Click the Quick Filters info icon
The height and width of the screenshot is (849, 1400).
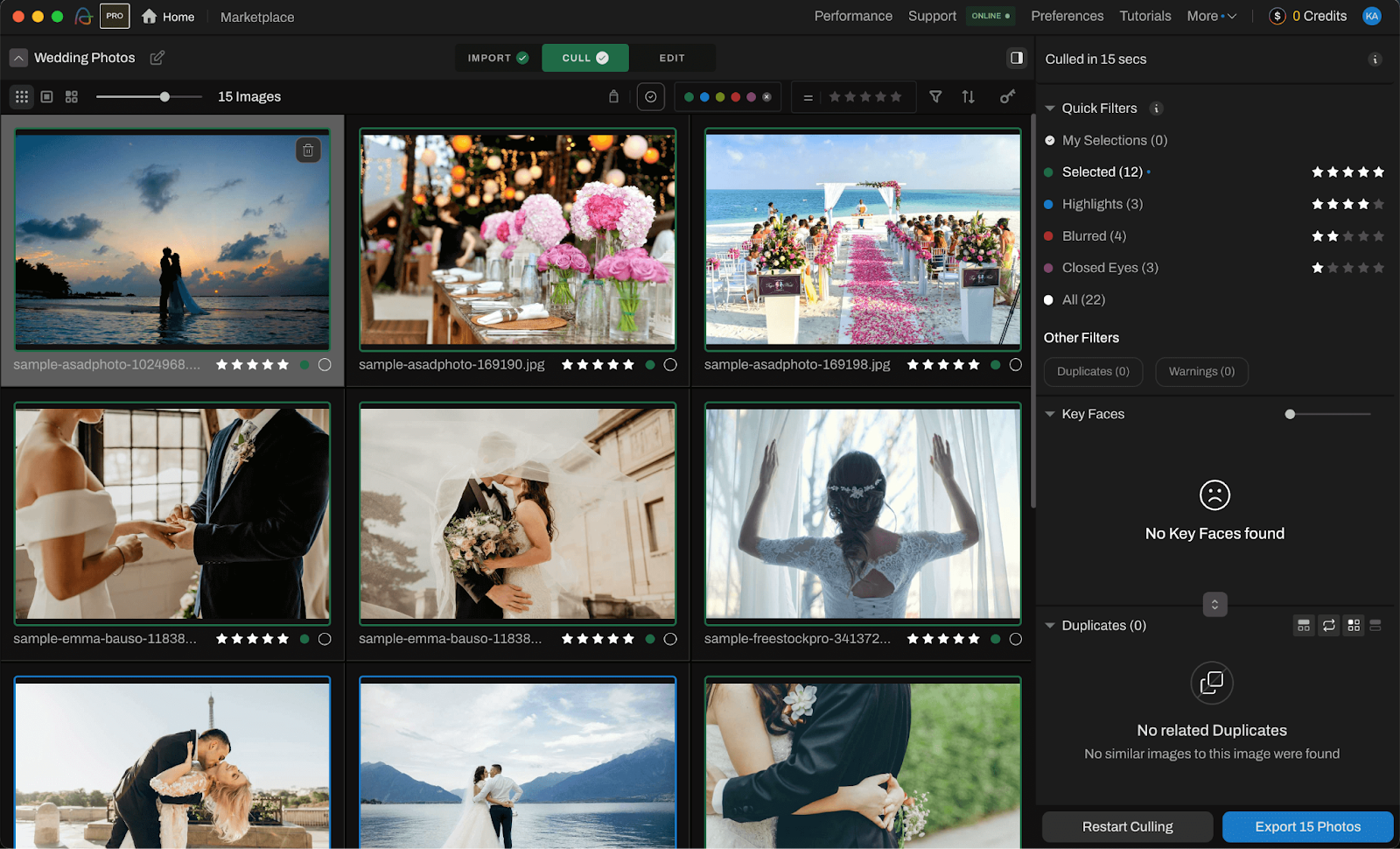(1156, 109)
